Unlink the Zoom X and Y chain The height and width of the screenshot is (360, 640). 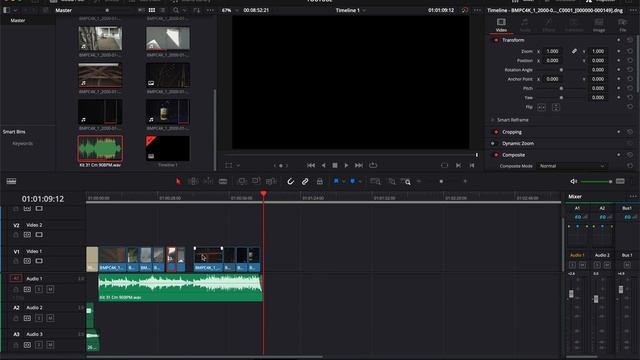pos(574,51)
